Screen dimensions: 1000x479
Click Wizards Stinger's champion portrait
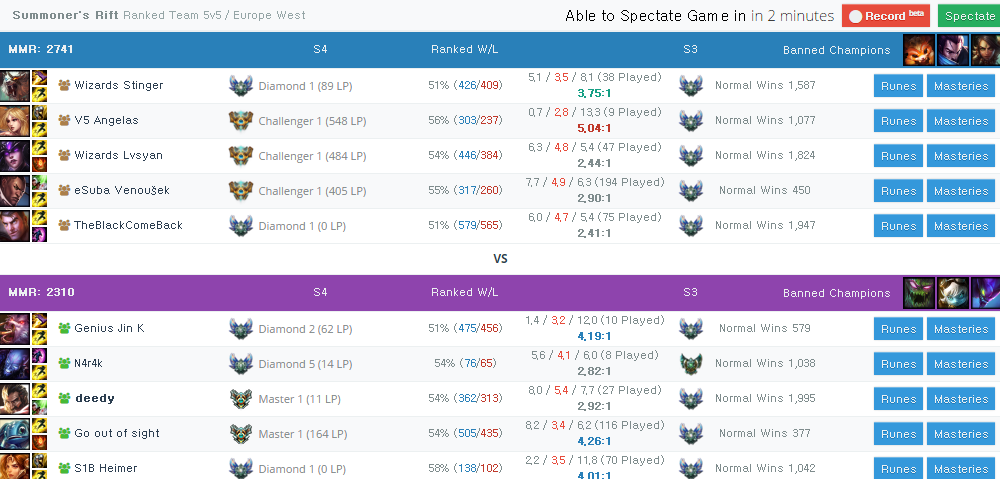15,85
